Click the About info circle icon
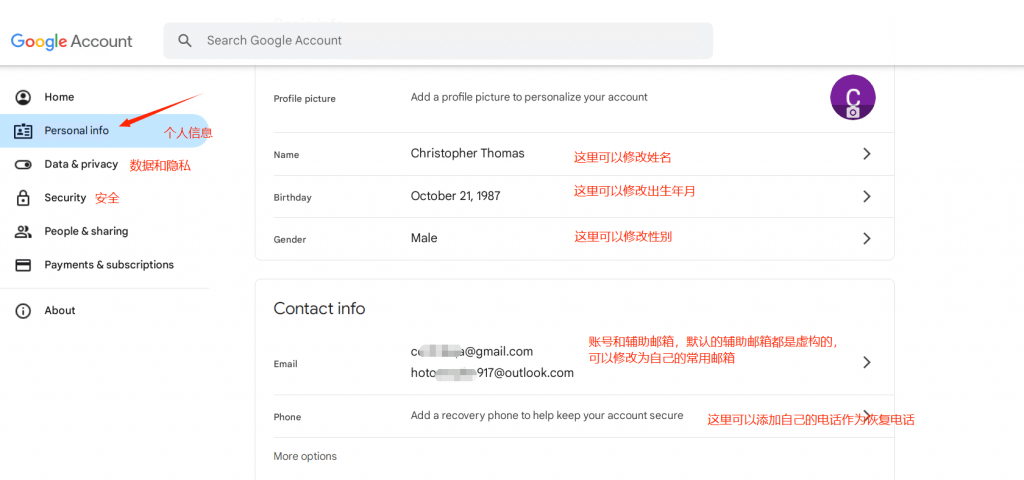Image resolution: width=1024 pixels, height=480 pixels. pos(24,311)
